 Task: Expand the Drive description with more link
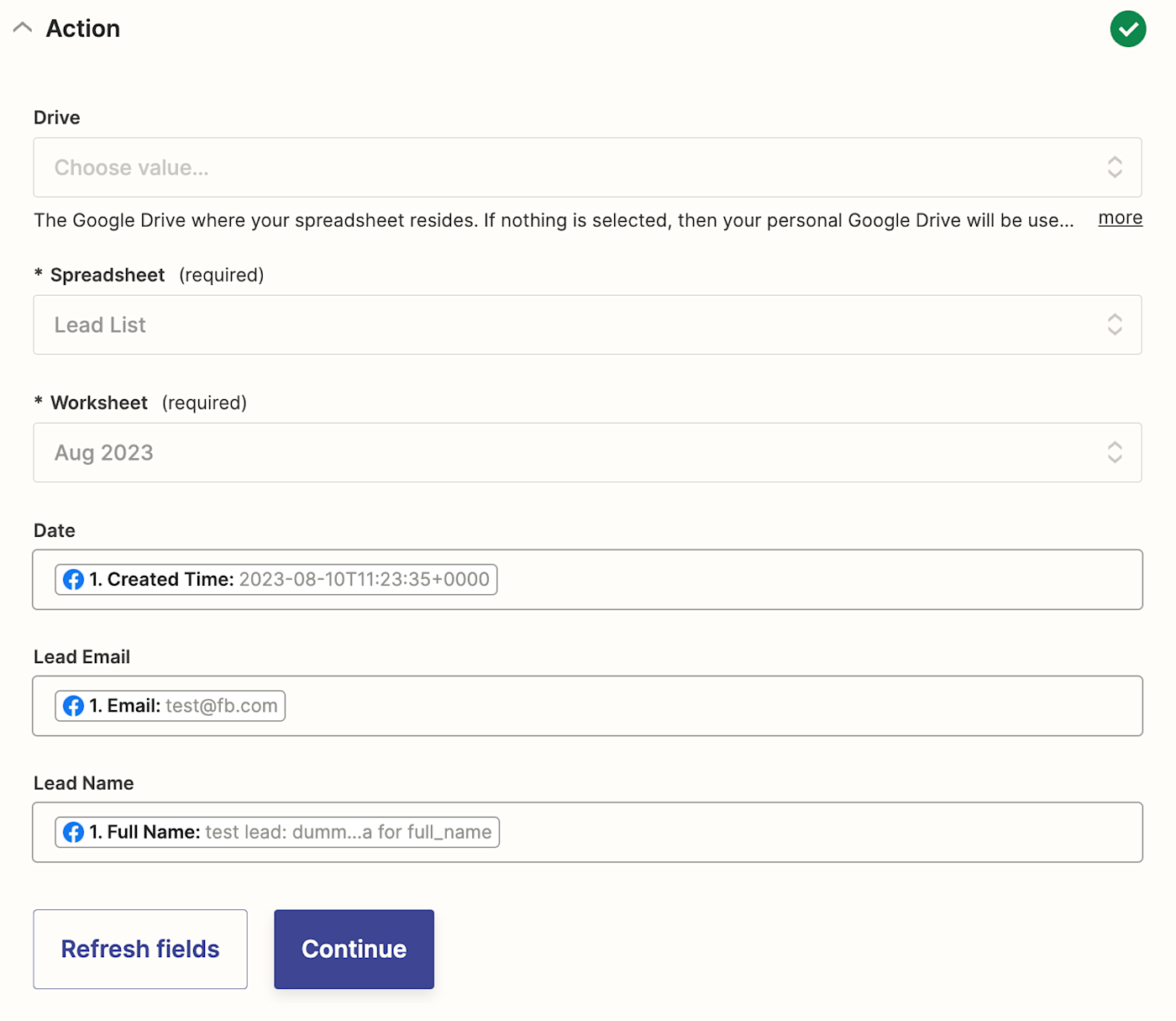point(1120,218)
